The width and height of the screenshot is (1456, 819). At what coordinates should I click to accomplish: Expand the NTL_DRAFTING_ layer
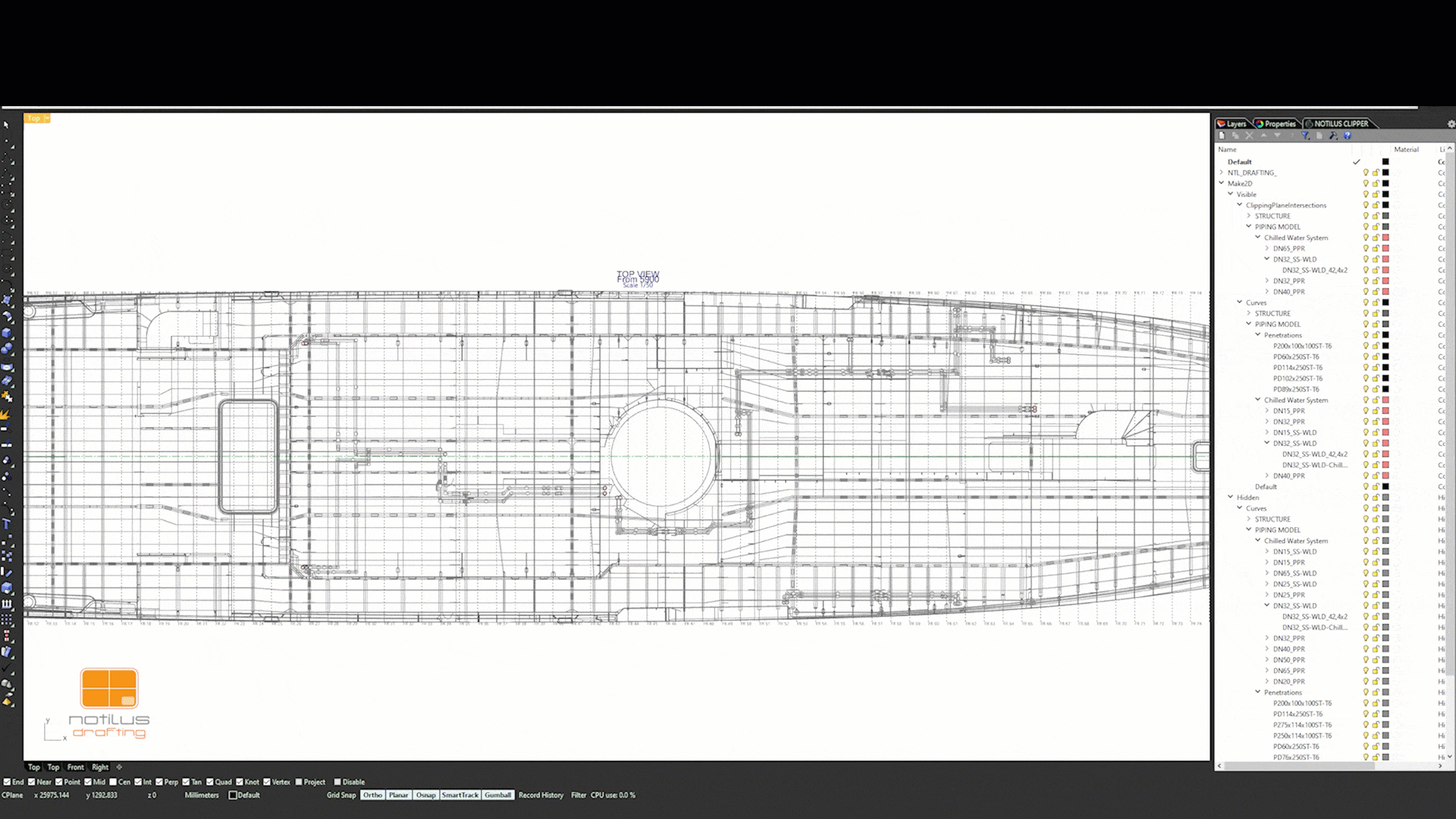click(x=1222, y=173)
